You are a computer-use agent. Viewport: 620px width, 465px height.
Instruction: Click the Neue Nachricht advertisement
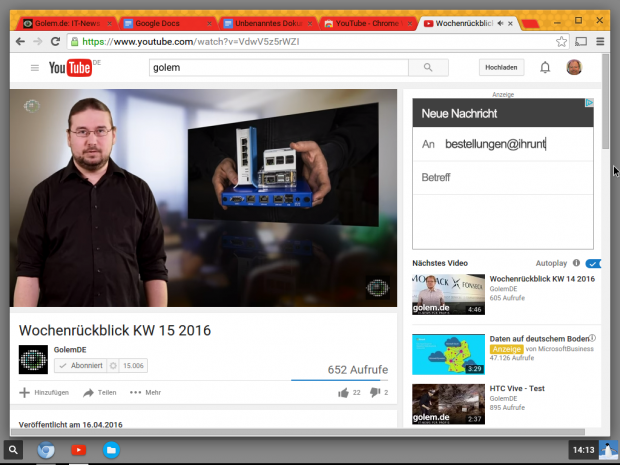(x=503, y=174)
